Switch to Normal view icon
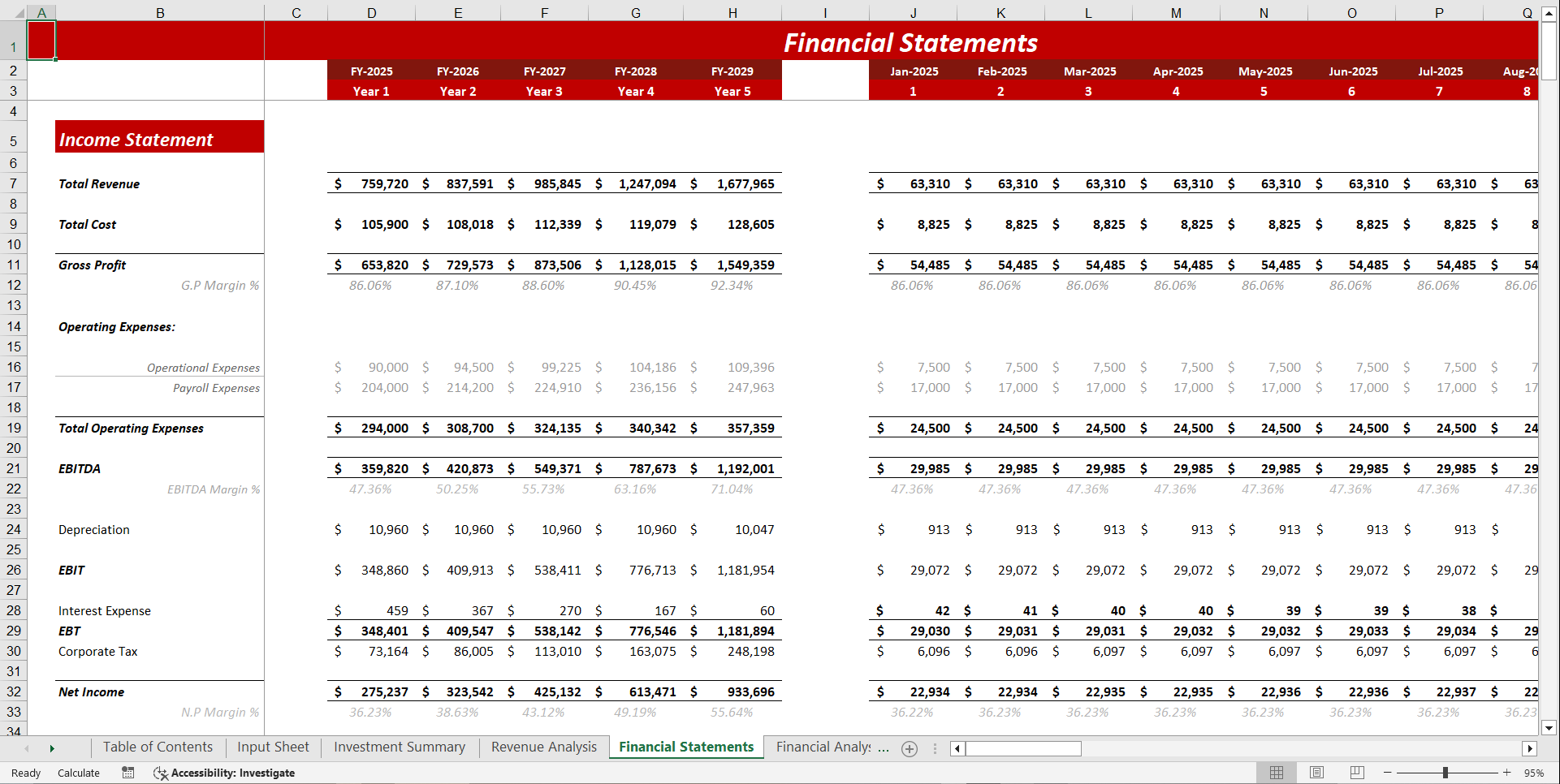 pyautogui.click(x=1276, y=773)
